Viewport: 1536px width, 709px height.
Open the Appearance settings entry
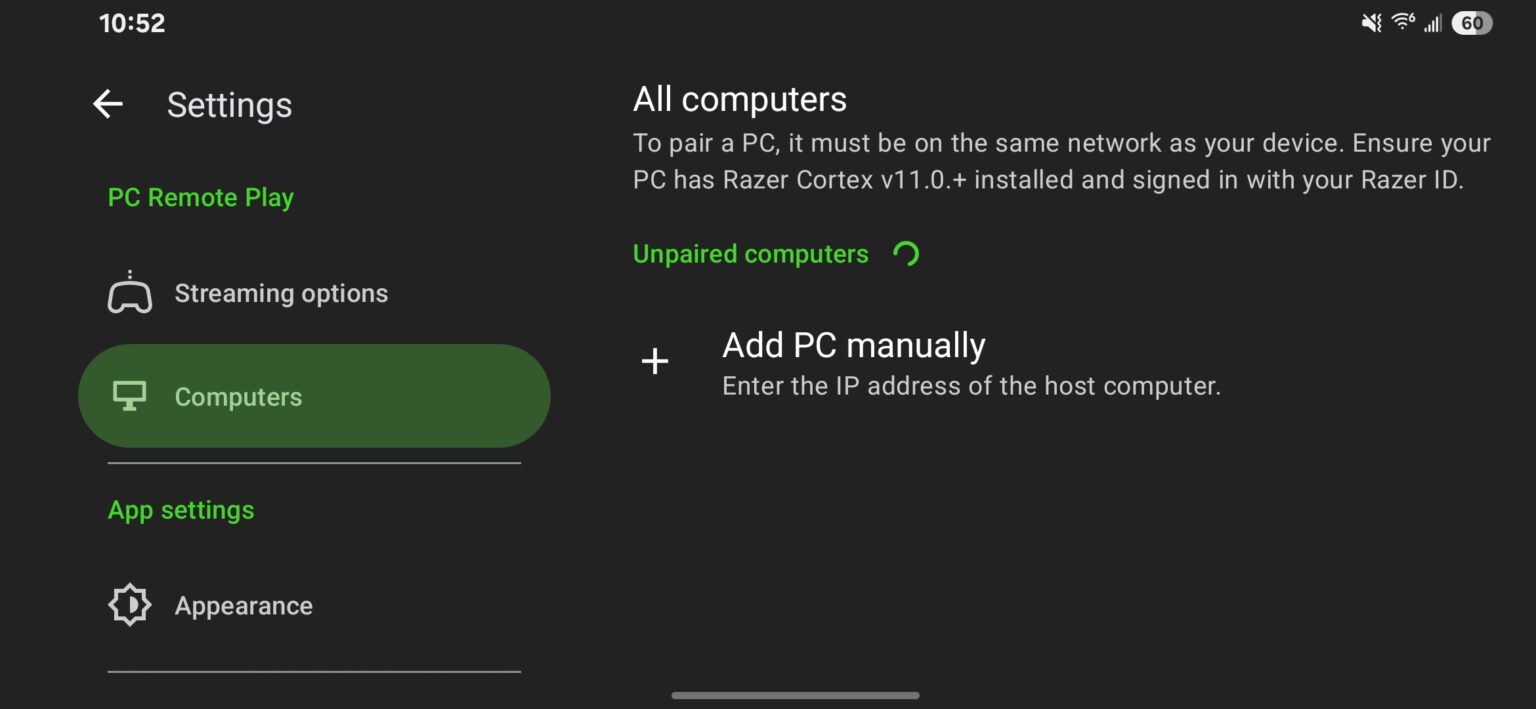243,604
